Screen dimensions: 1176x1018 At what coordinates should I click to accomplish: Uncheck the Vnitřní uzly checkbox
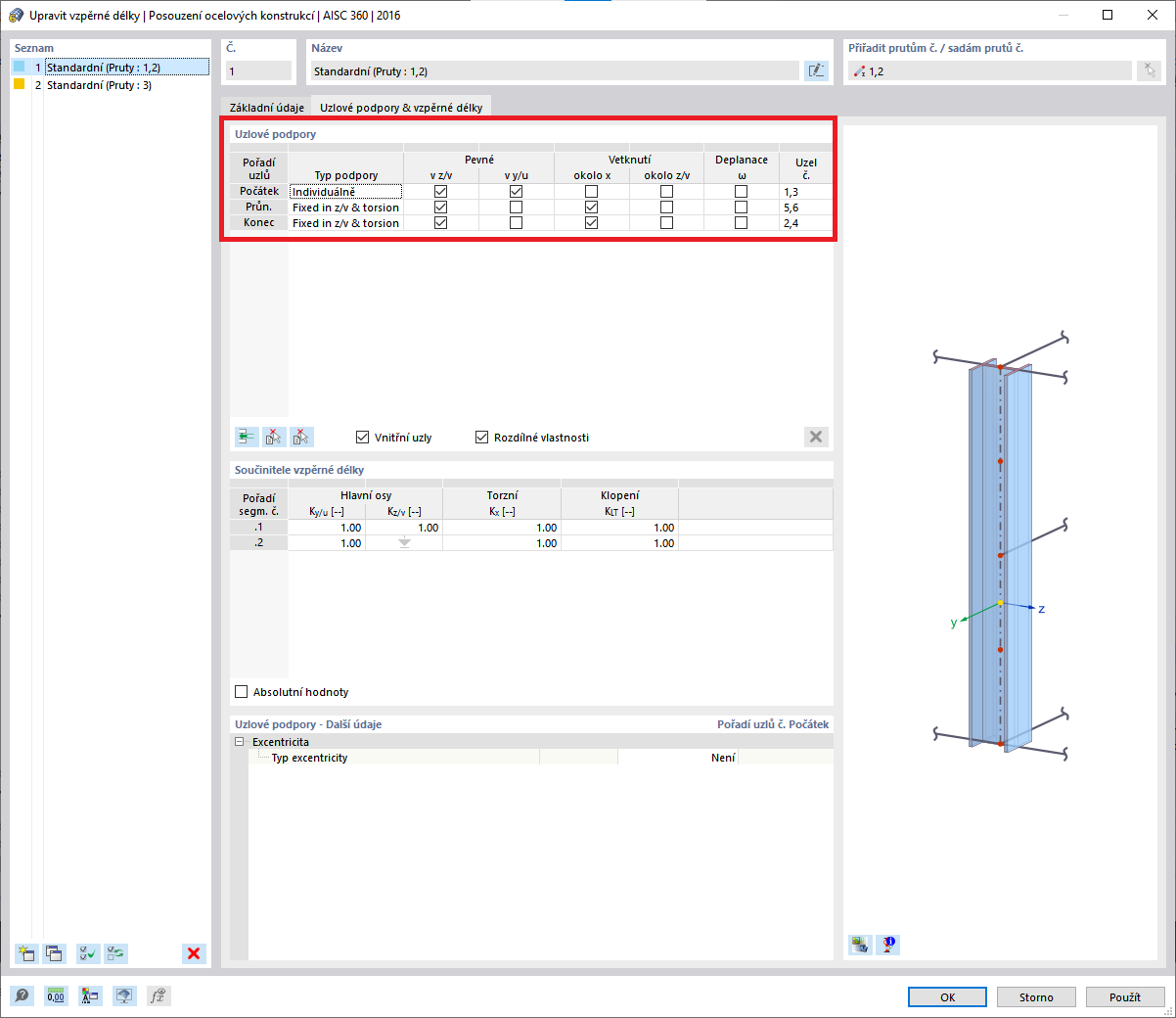[x=362, y=437]
